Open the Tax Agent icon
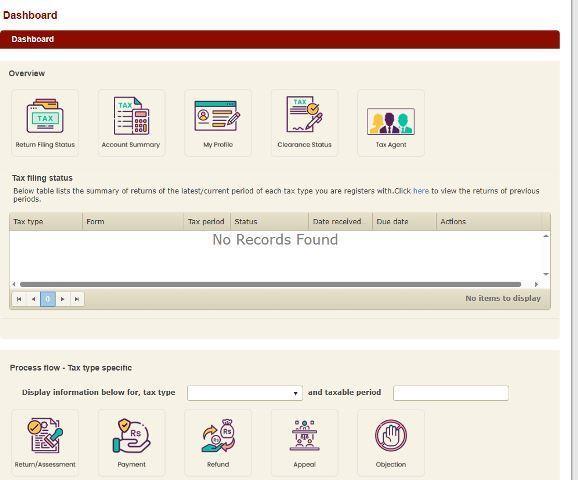This screenshot has height=480, width=578. pos(391,123)
